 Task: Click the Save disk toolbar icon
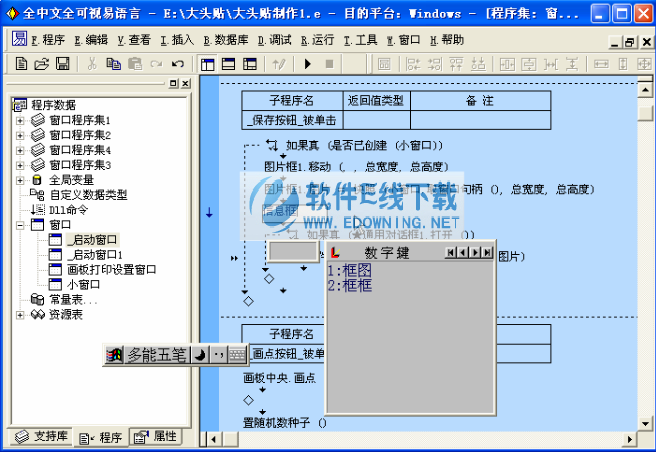[62, 64]
